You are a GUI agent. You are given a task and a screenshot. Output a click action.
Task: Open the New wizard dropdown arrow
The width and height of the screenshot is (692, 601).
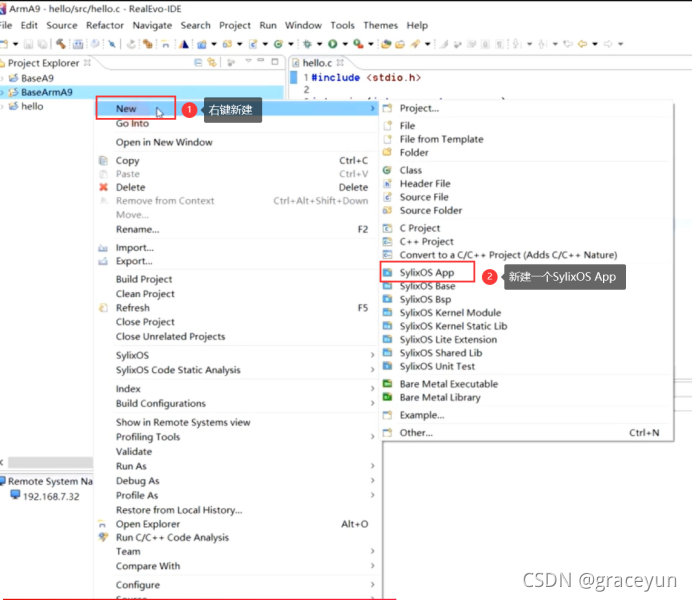(15, 44)
